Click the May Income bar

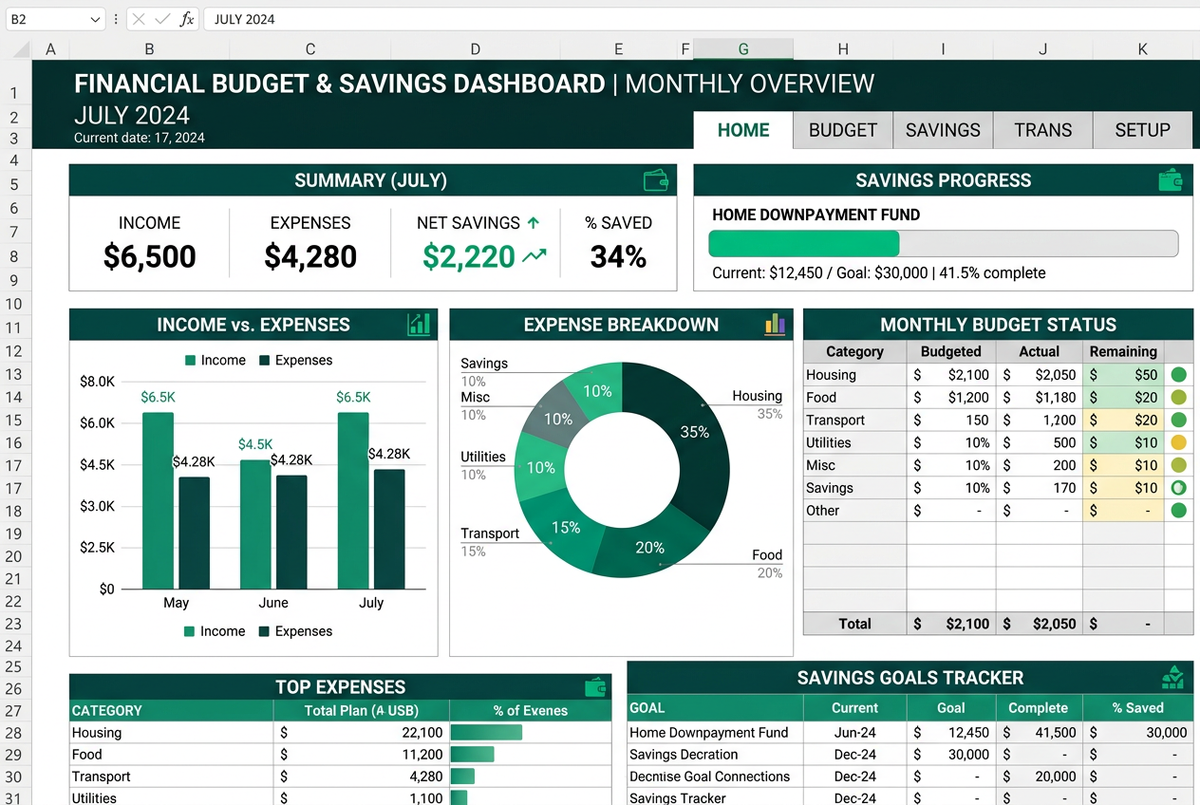[158, 500]
